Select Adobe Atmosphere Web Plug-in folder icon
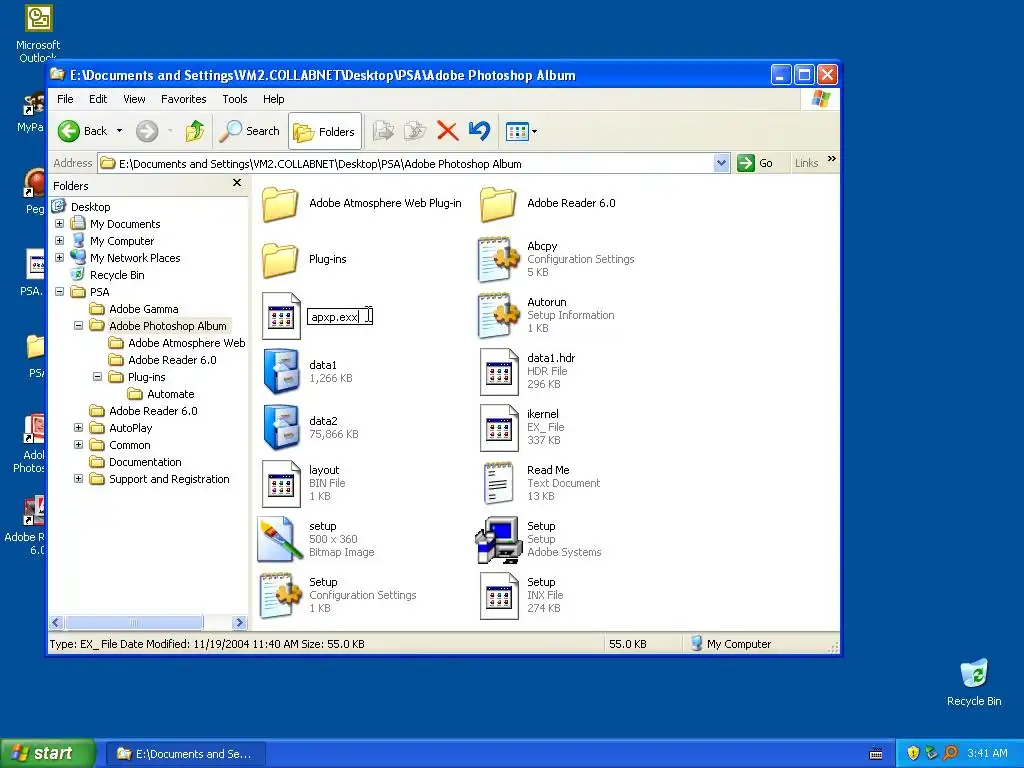The width and height of the screenshot is (1024, 768). [x=281, y=204]
